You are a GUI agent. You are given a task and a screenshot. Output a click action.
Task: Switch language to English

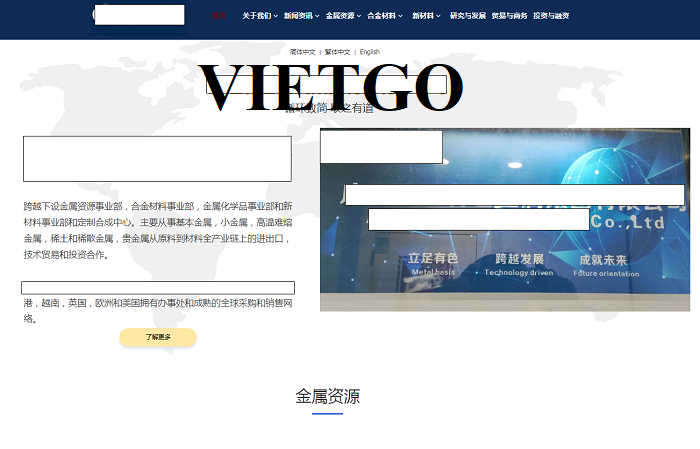[370, 52]
